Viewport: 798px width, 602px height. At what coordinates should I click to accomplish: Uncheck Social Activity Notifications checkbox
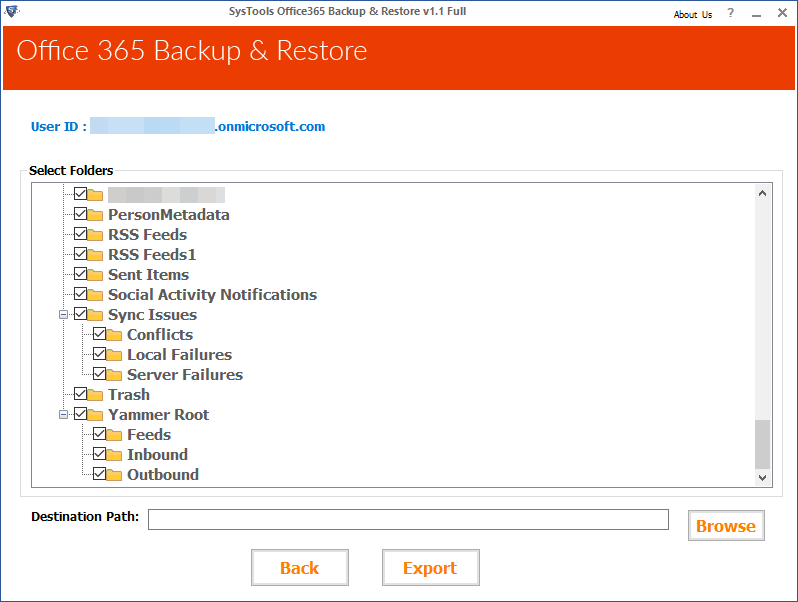[80, 293]
